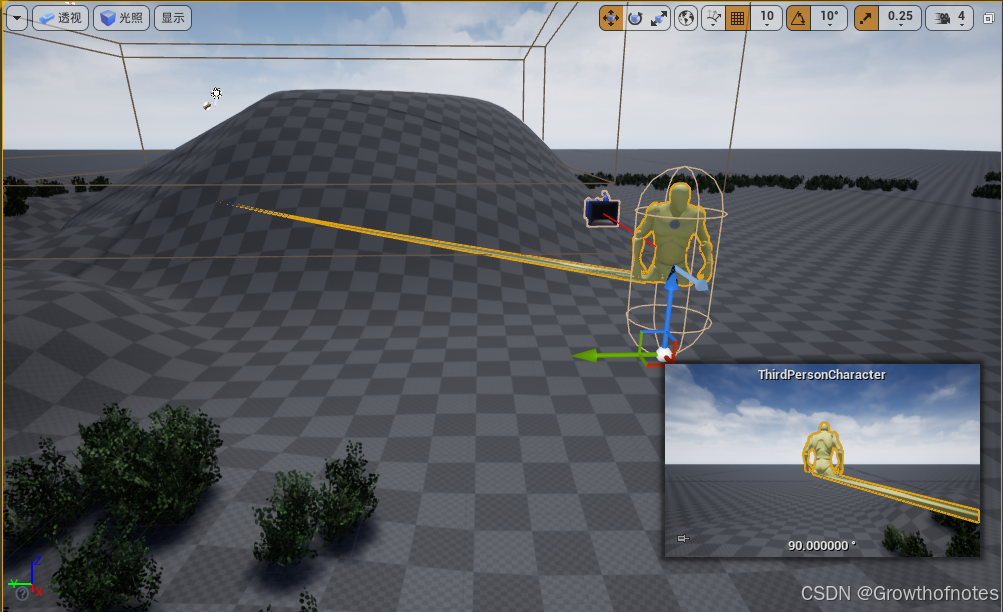This screenshot has width=1003, height=612.
Task: Open the surface snapping options
Action: [713, 18]
